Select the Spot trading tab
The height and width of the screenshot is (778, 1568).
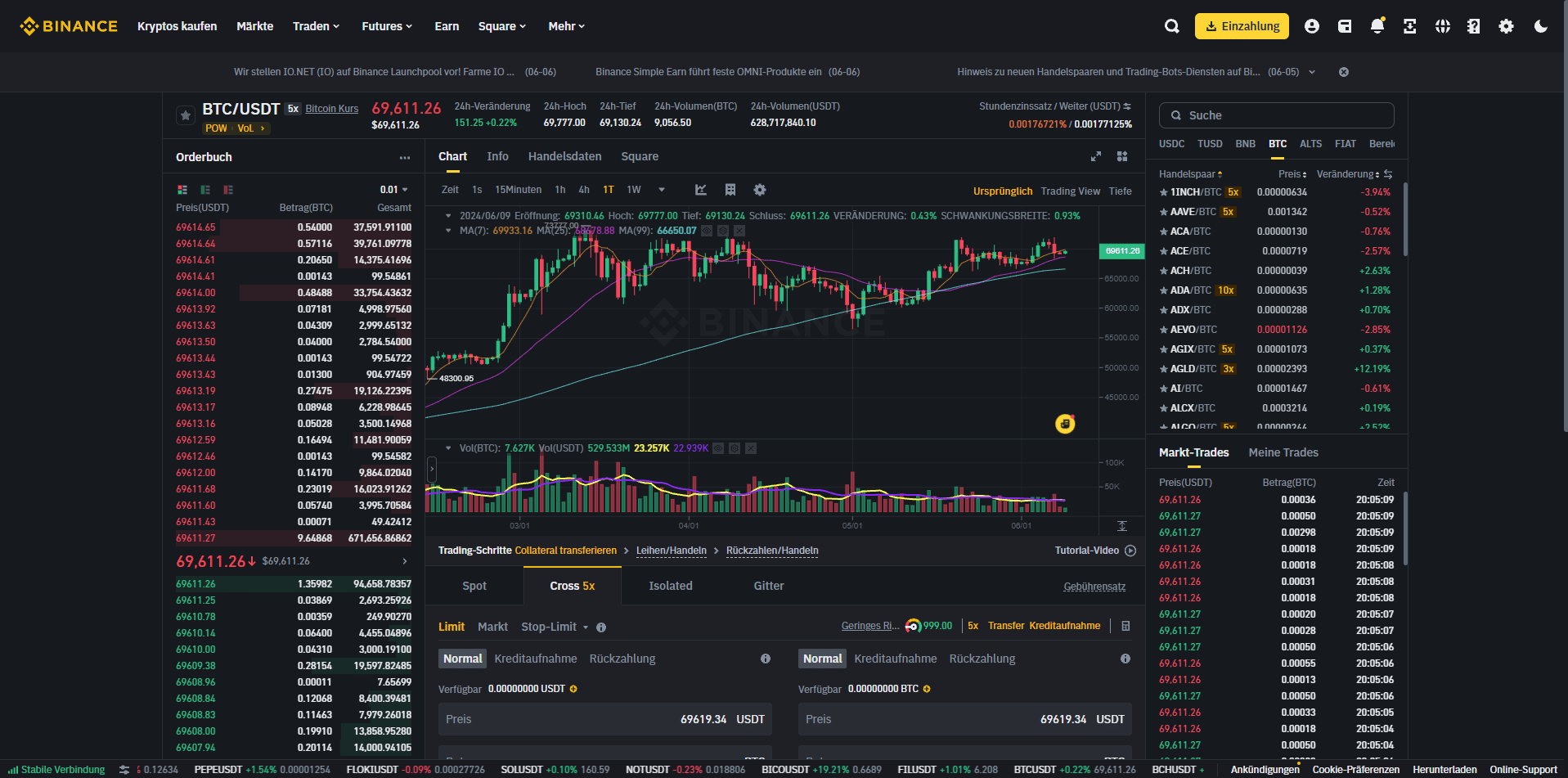[474, 586]
